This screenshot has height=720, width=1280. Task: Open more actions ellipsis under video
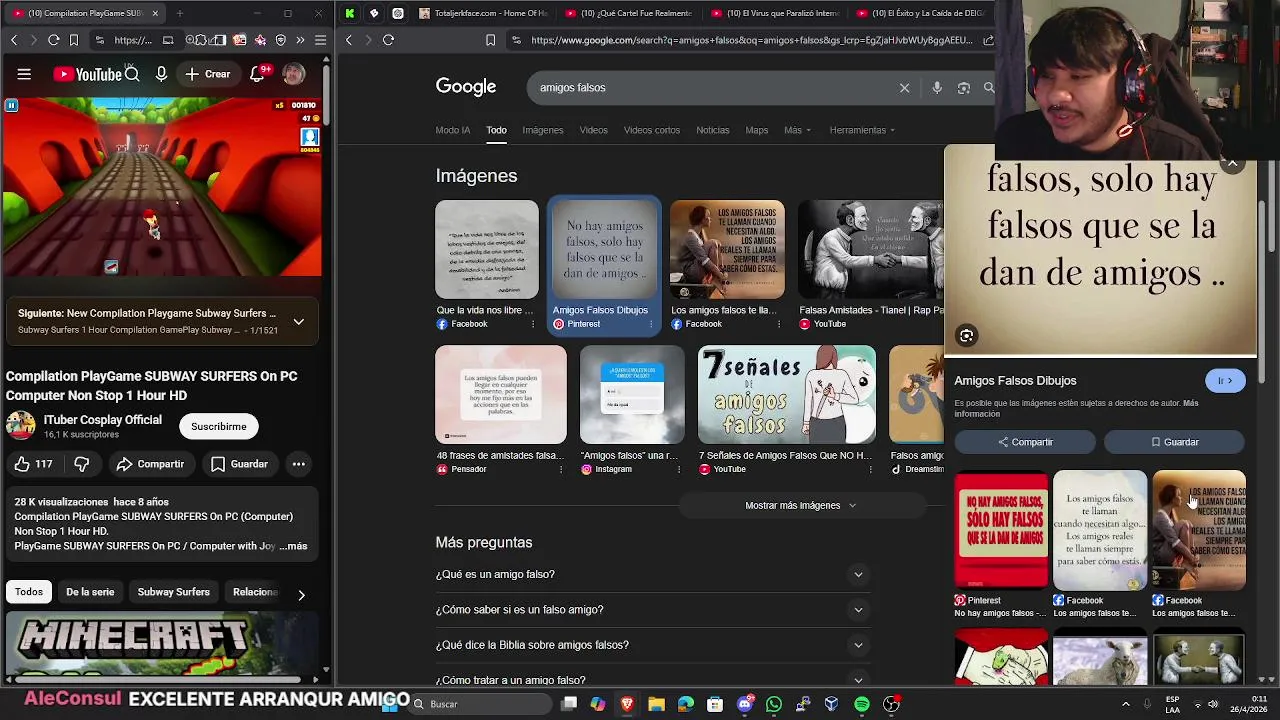point(298,464)
